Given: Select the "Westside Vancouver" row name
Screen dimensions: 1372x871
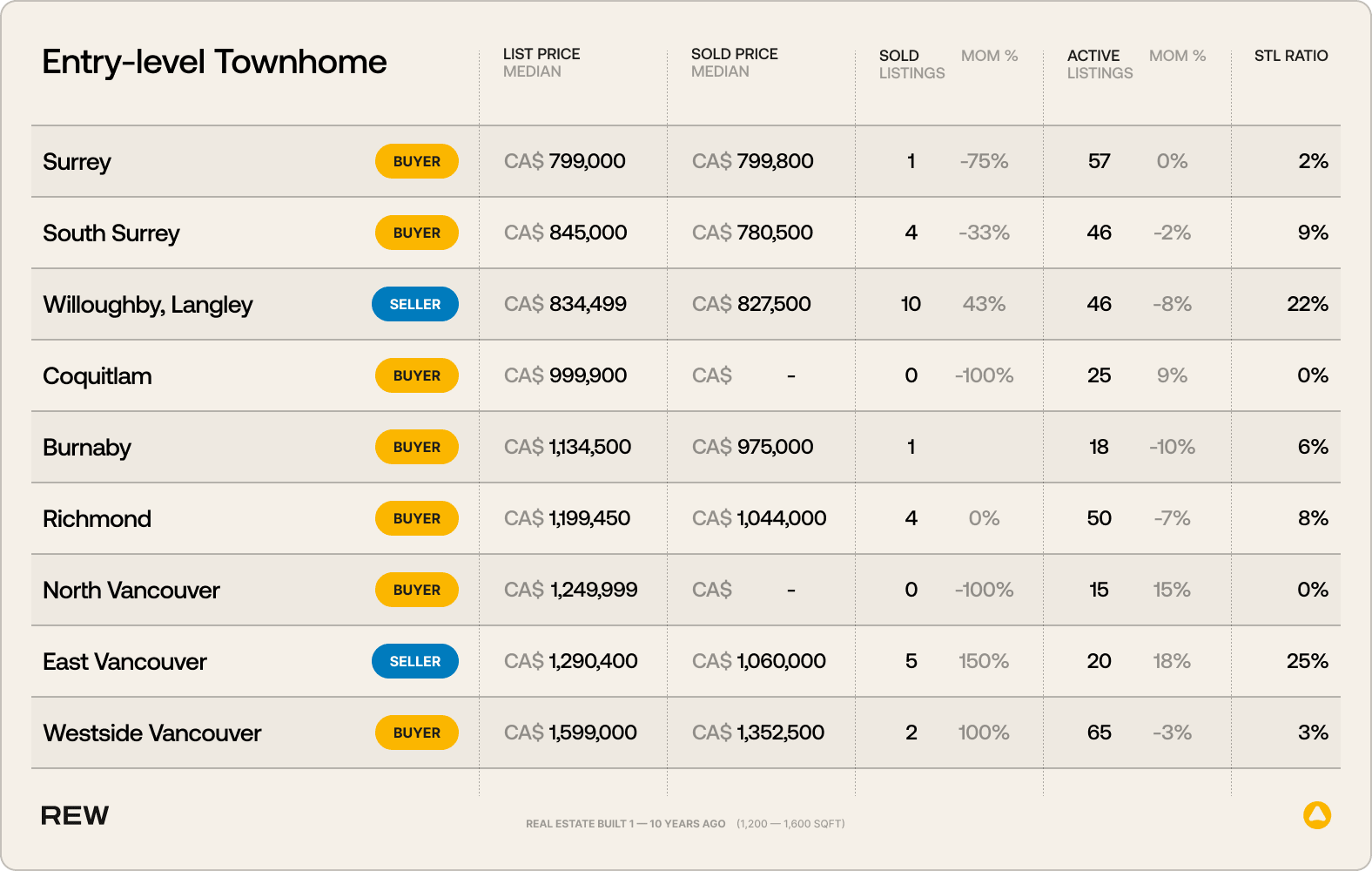Looking at the screenshot, I should click(152, 733).
